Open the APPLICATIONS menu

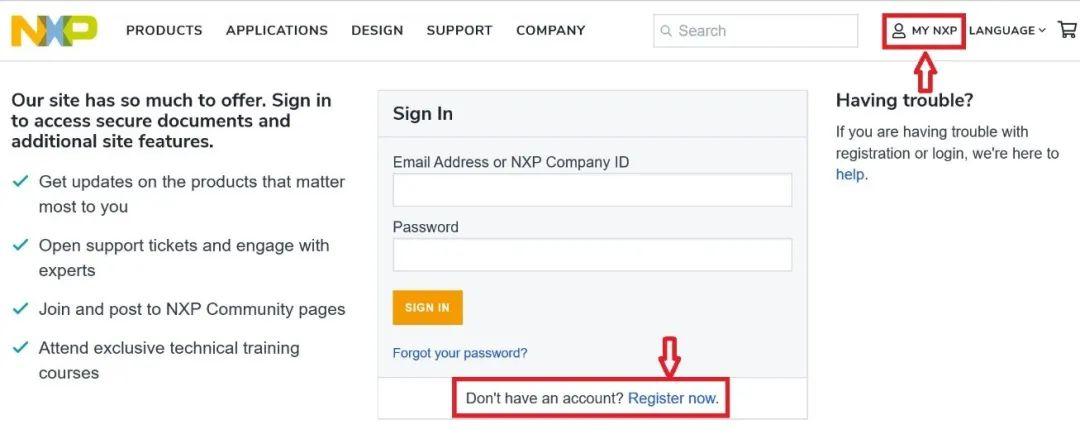pyautogui.click(x=277, y=30)
